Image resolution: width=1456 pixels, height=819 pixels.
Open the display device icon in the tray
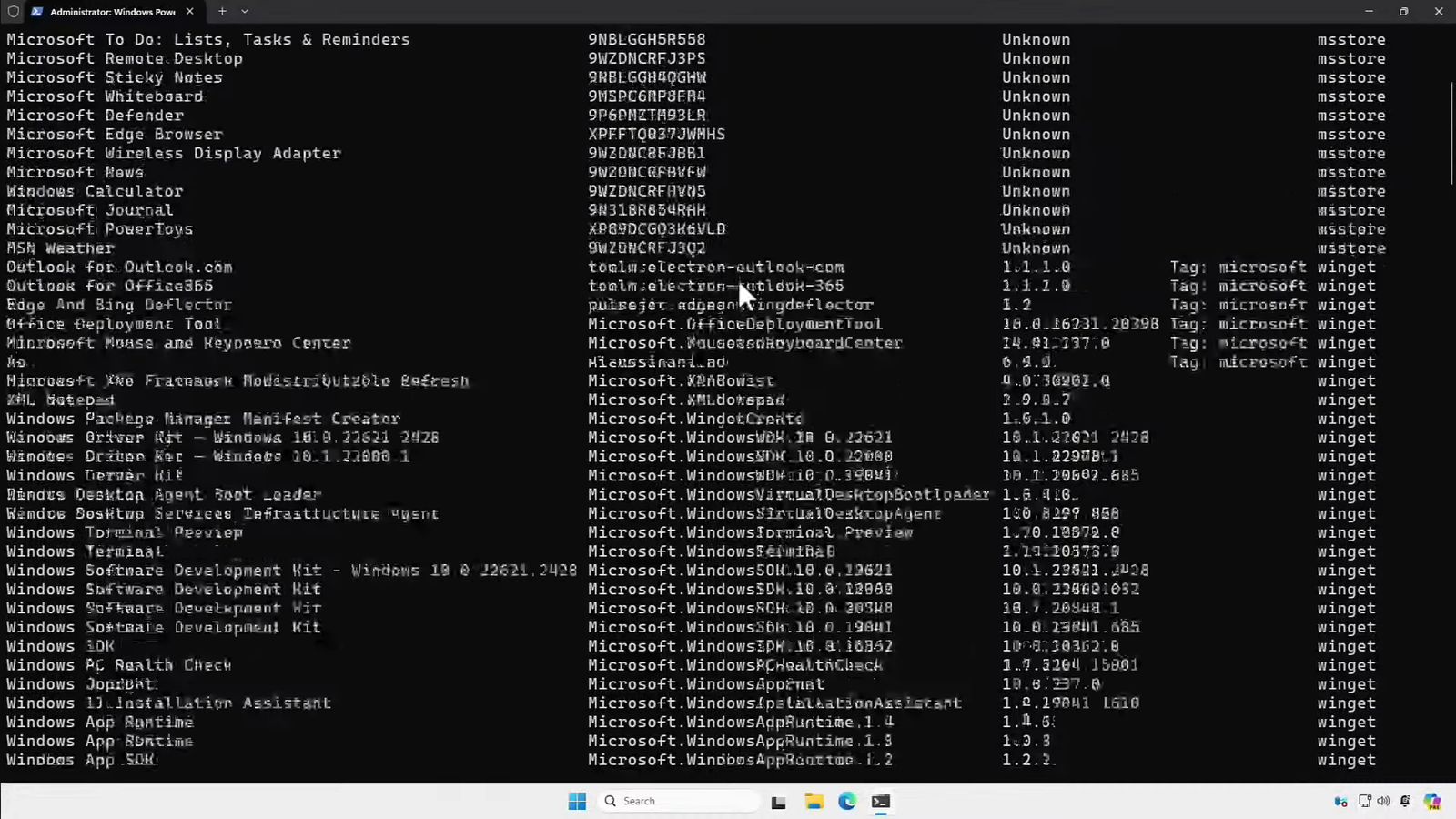pyautogui.click(x=1365, y=801)
